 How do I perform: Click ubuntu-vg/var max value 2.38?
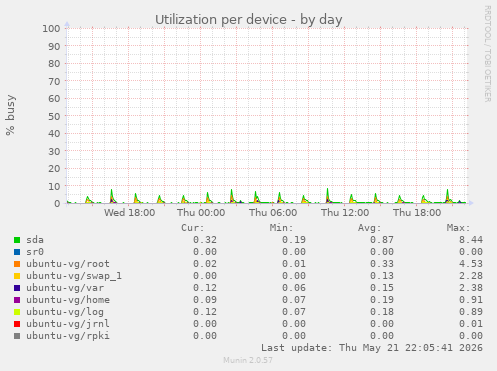pos(471,288)
